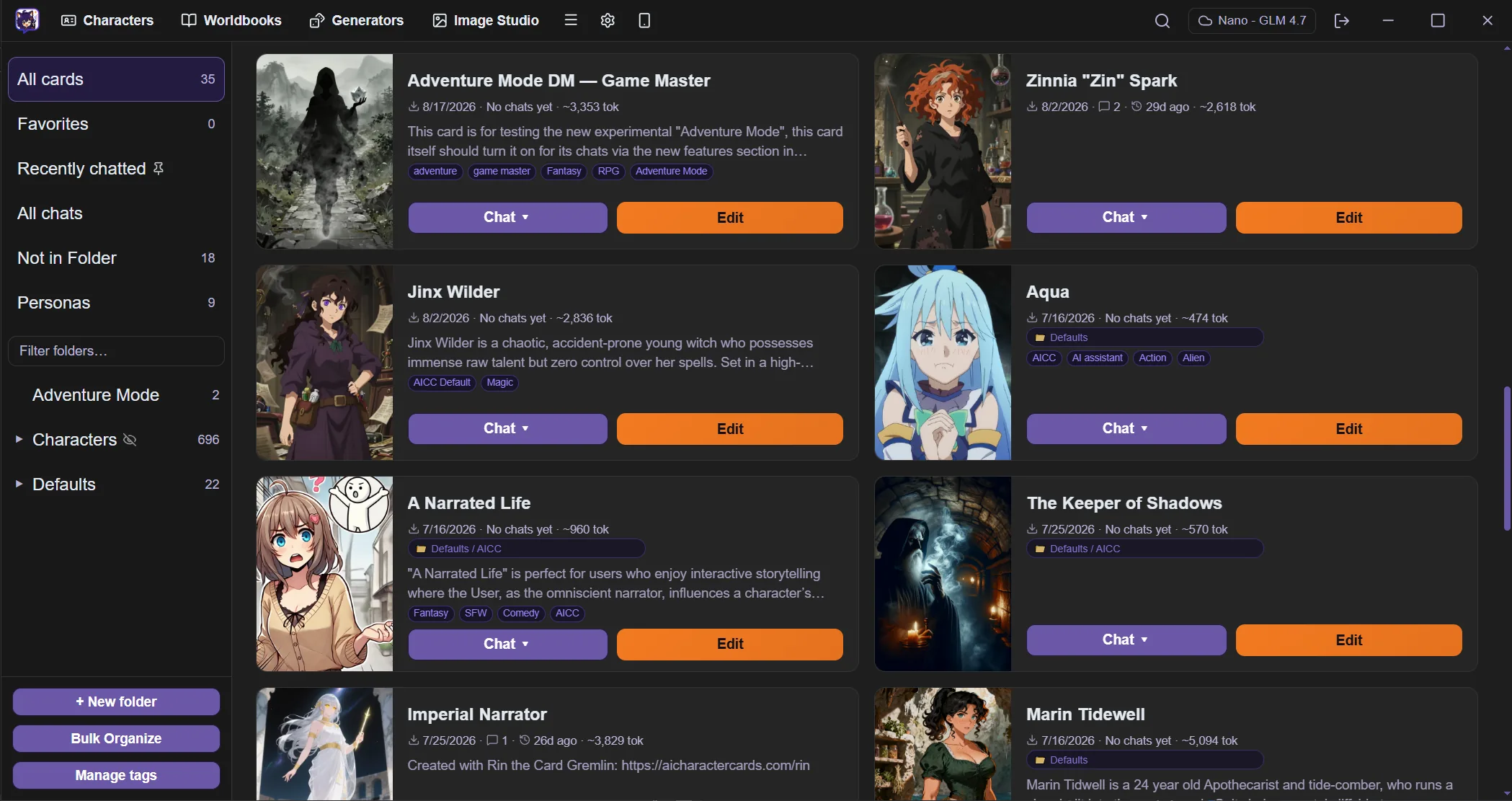This screenshot has height=801, width=1512.
Task: Click the download icon on Adventure Mode DM card
Action: click(414, 106)
